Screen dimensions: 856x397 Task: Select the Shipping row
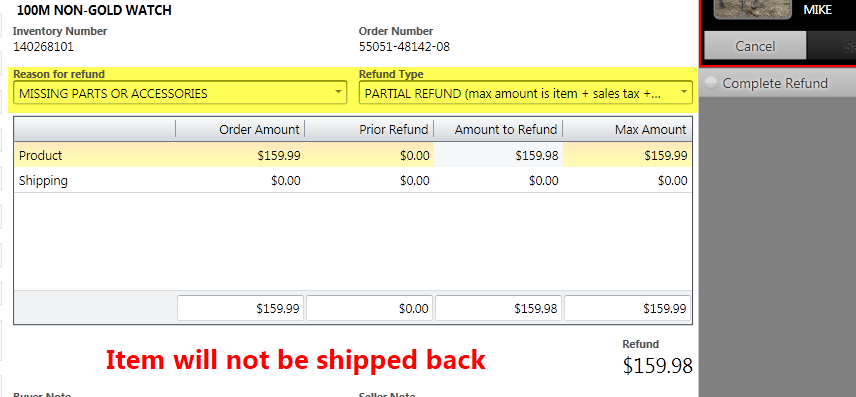coord(353,180)
